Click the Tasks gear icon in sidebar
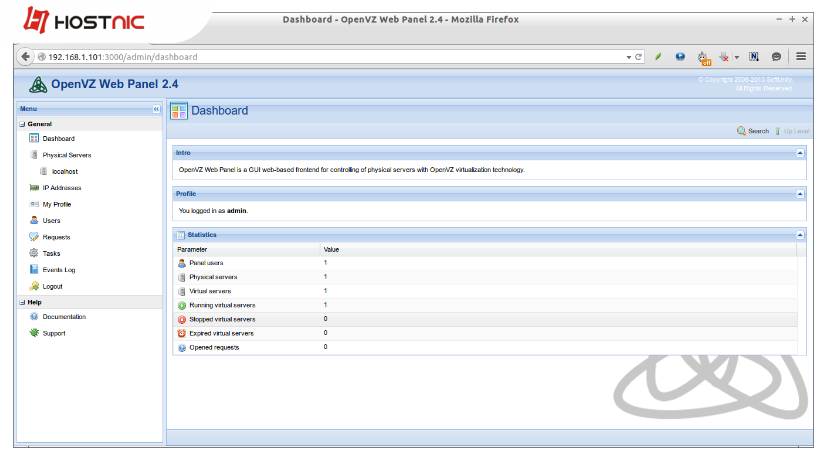The height and width of the screenshot is (457, 826). point(34,253)
